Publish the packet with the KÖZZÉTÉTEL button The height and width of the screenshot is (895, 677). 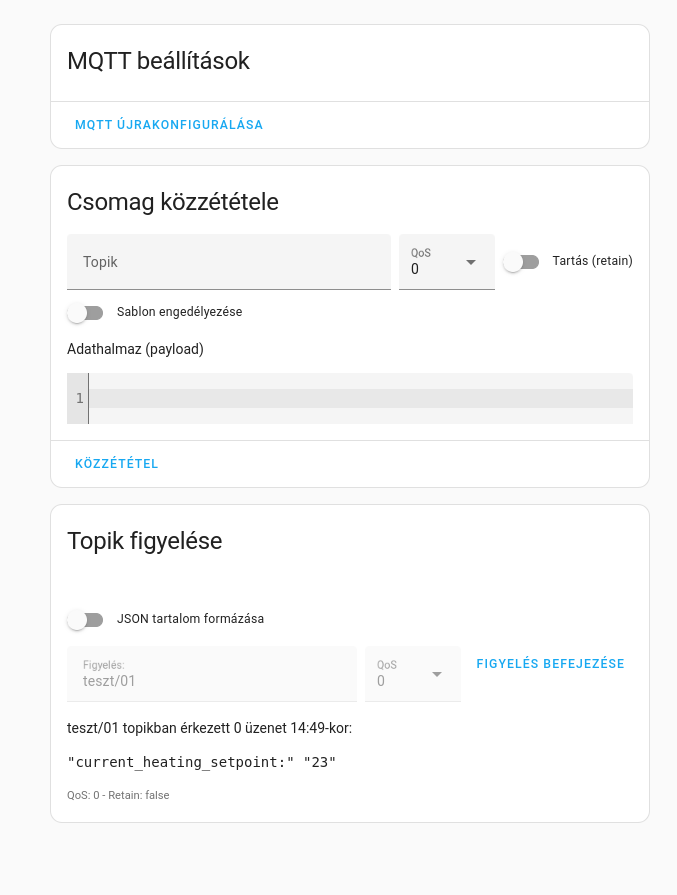(x=116, y=463)
